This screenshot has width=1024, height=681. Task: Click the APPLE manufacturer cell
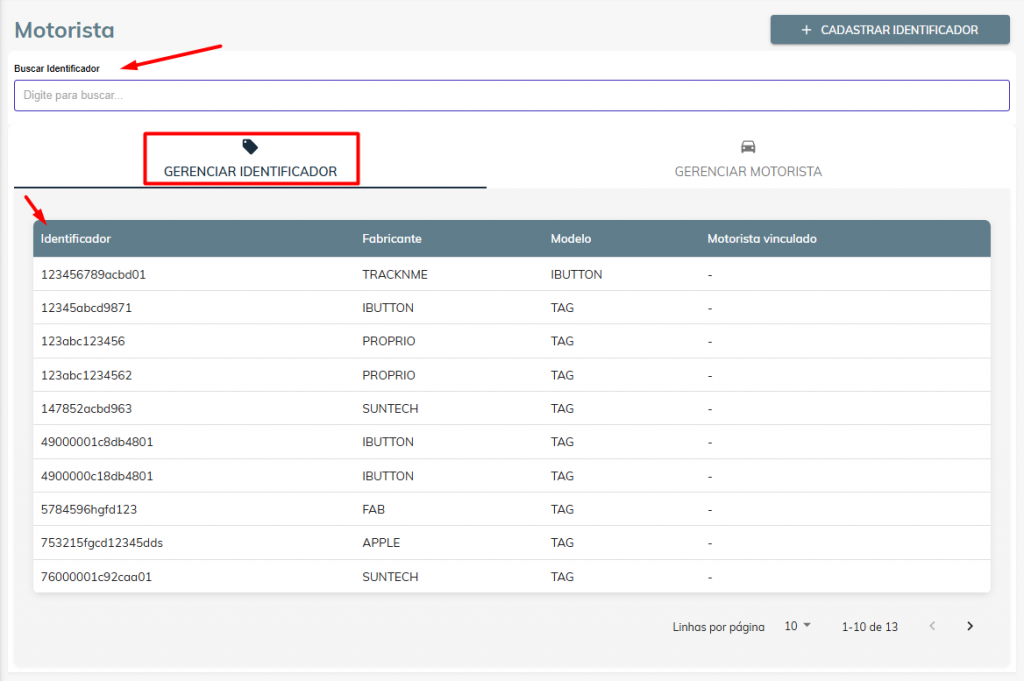(x=381, y=543)
